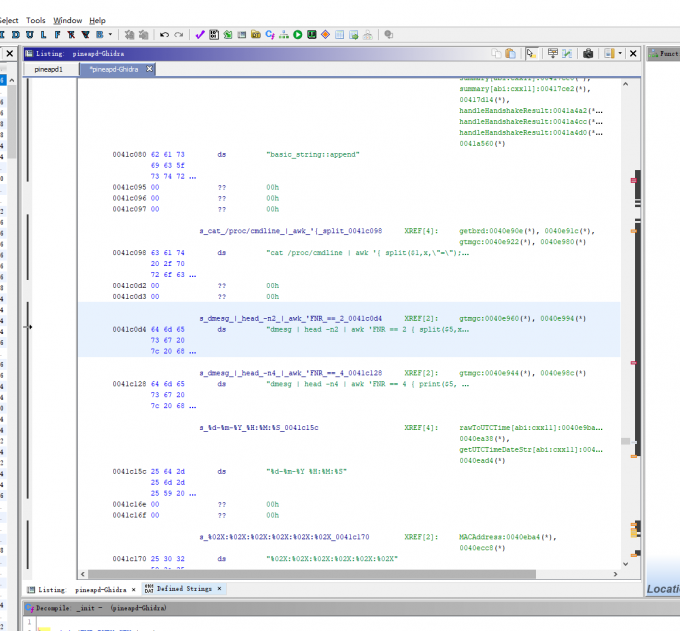Click the function hierarchy tree icon
This screenshot has height=631, width=680.
(x=284, y=35)
